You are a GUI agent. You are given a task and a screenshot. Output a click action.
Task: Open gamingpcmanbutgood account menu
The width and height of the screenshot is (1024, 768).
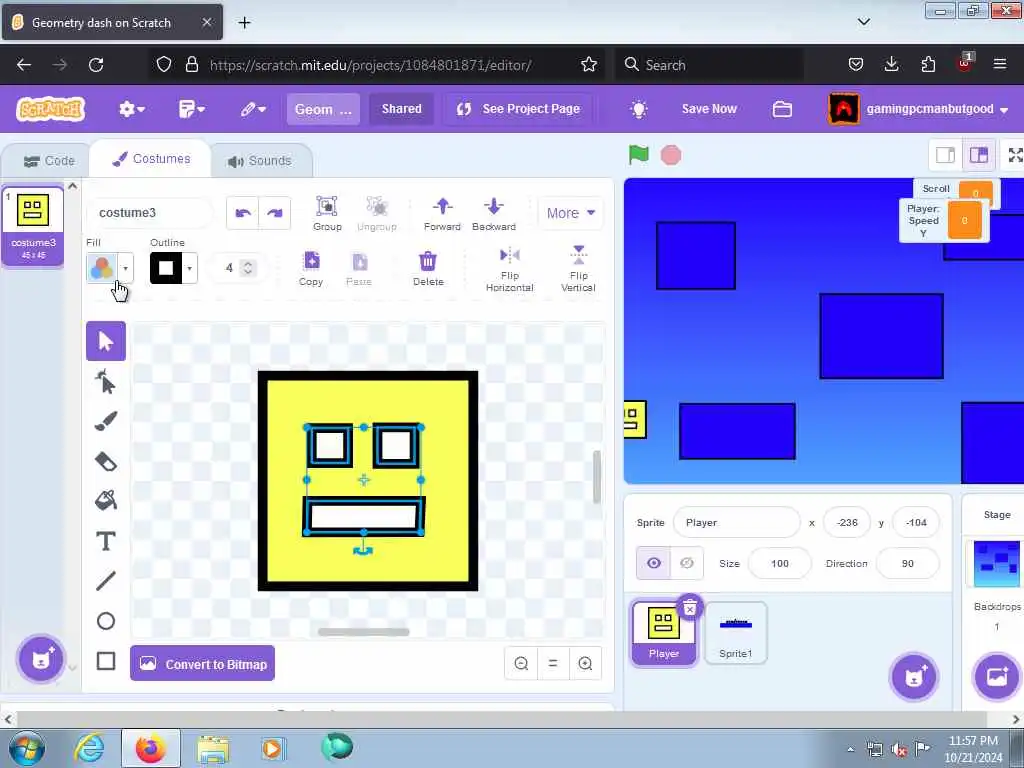(918, 109)
